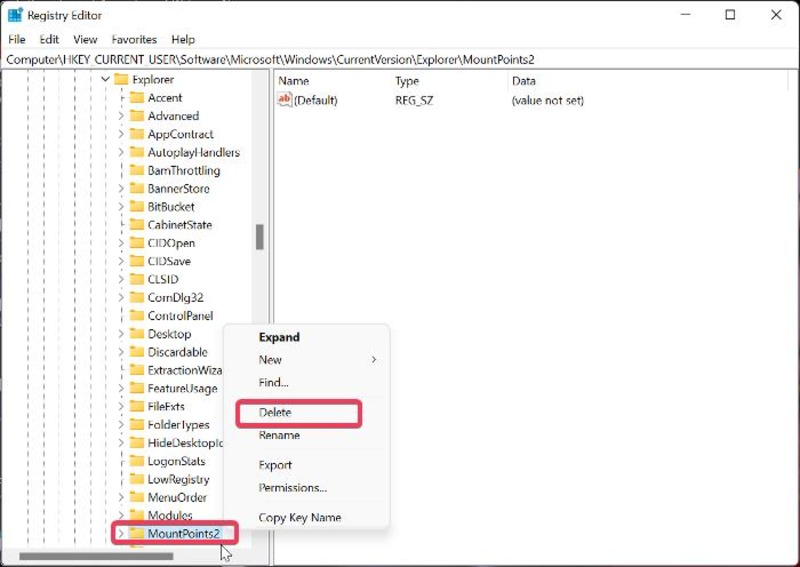Viewport: 800px width, 567px height.
Task: Click the Discardable folder icon
Action: 137,352
